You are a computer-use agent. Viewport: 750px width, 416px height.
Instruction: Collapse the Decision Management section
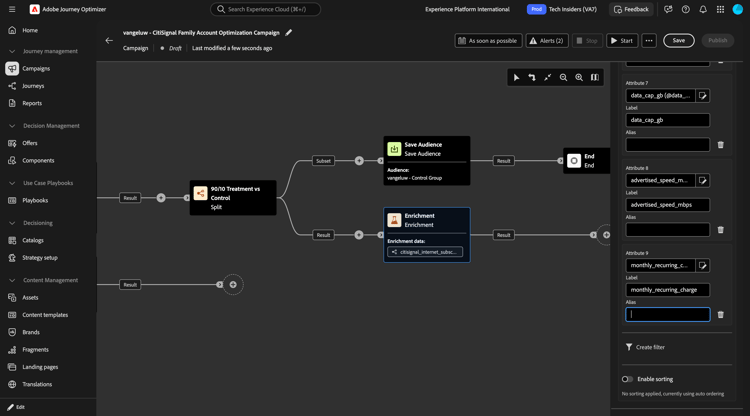[x=12, y=126]
